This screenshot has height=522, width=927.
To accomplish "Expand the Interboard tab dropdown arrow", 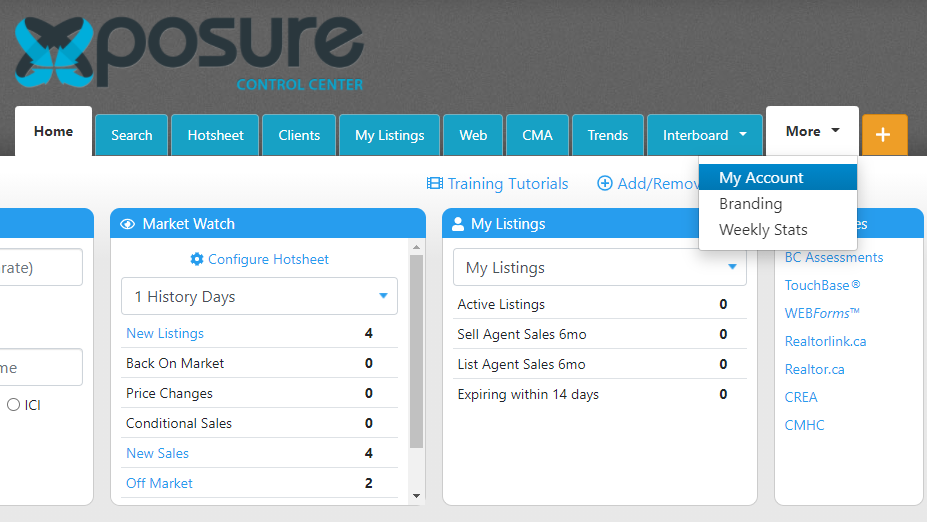I will tap(743, 134).
